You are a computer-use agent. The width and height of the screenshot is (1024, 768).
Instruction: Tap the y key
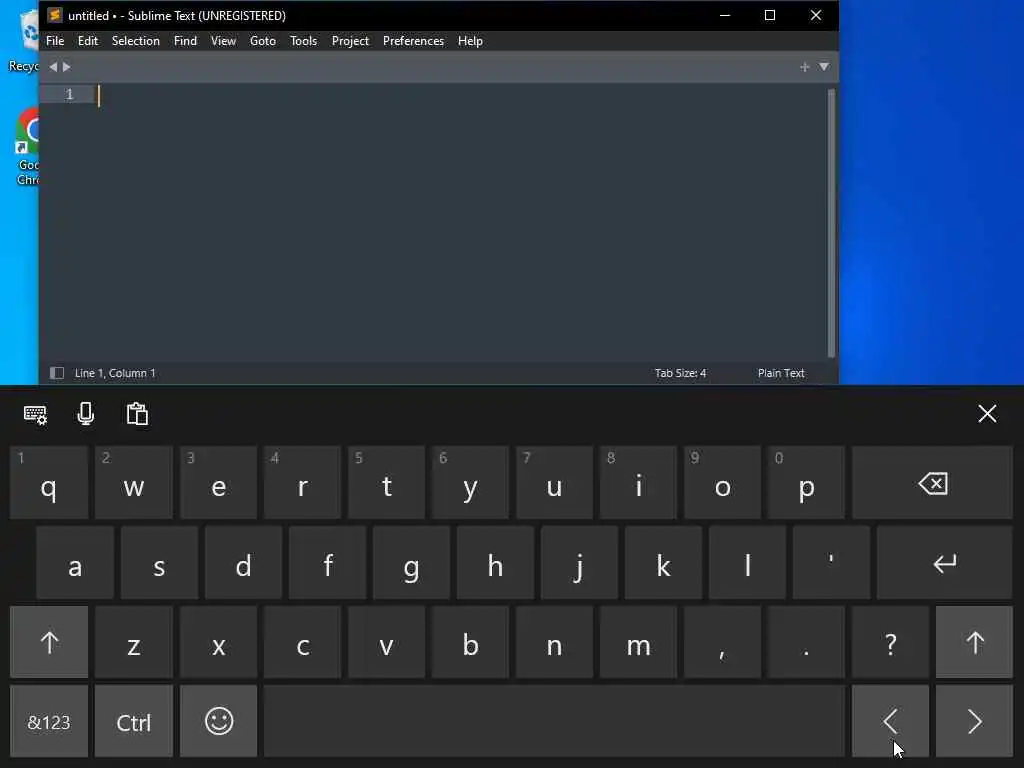(470, 483)
